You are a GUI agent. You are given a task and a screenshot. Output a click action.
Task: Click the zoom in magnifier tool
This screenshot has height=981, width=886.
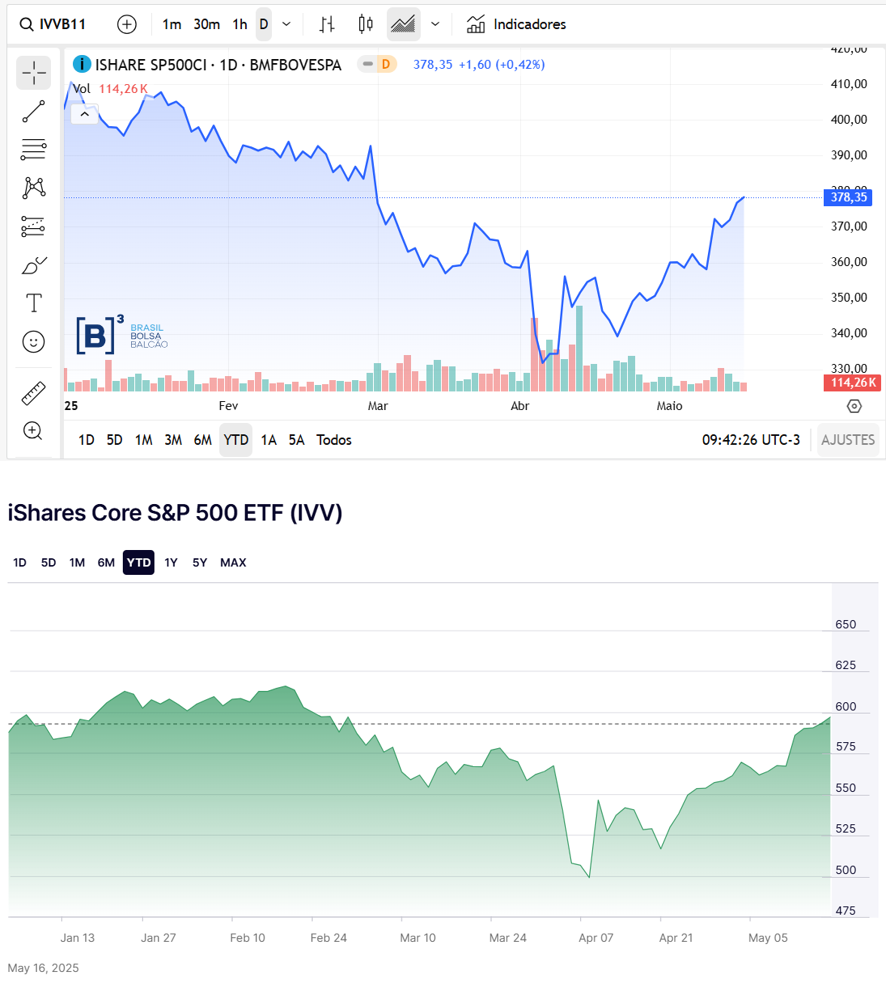(x=33, y=431)
